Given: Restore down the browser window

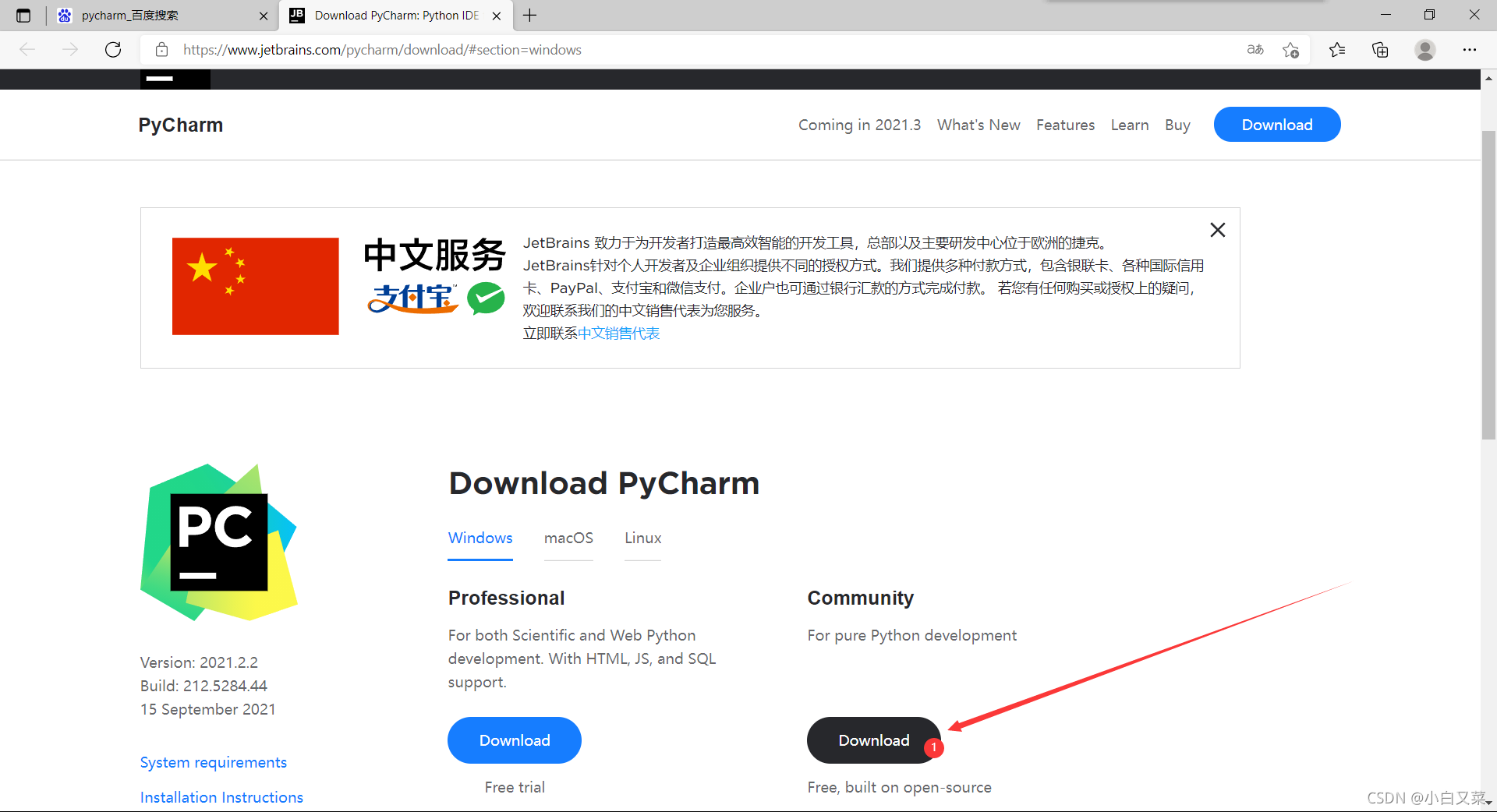Looking at the screenshot, I should [1429, 15].
